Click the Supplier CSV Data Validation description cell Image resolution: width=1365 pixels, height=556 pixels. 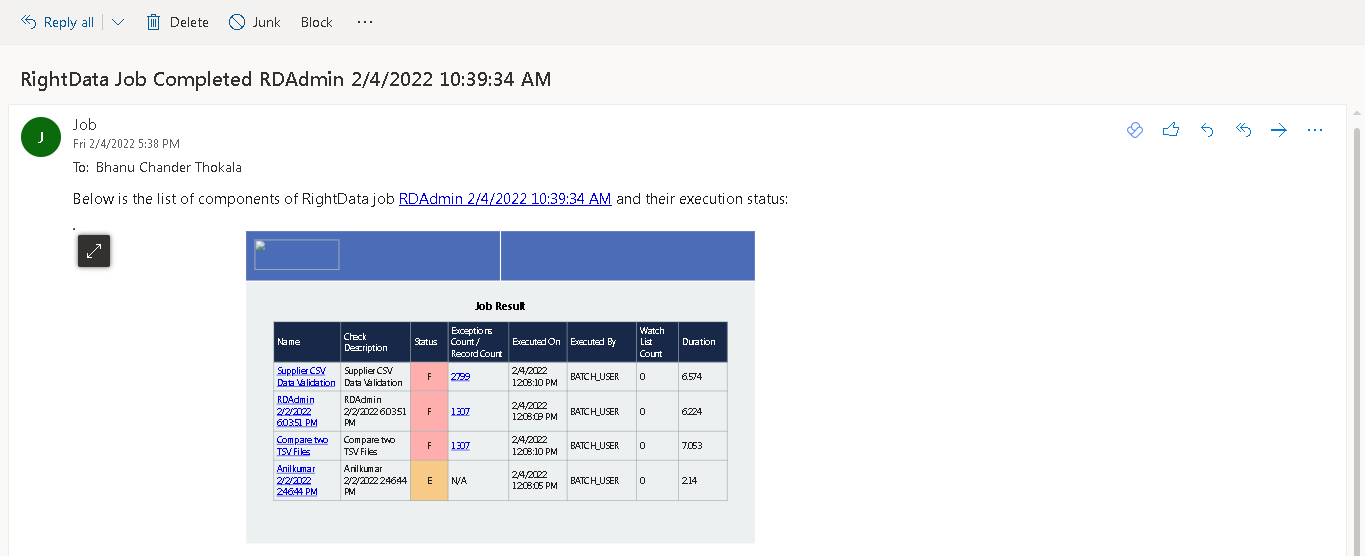[375, 377]
